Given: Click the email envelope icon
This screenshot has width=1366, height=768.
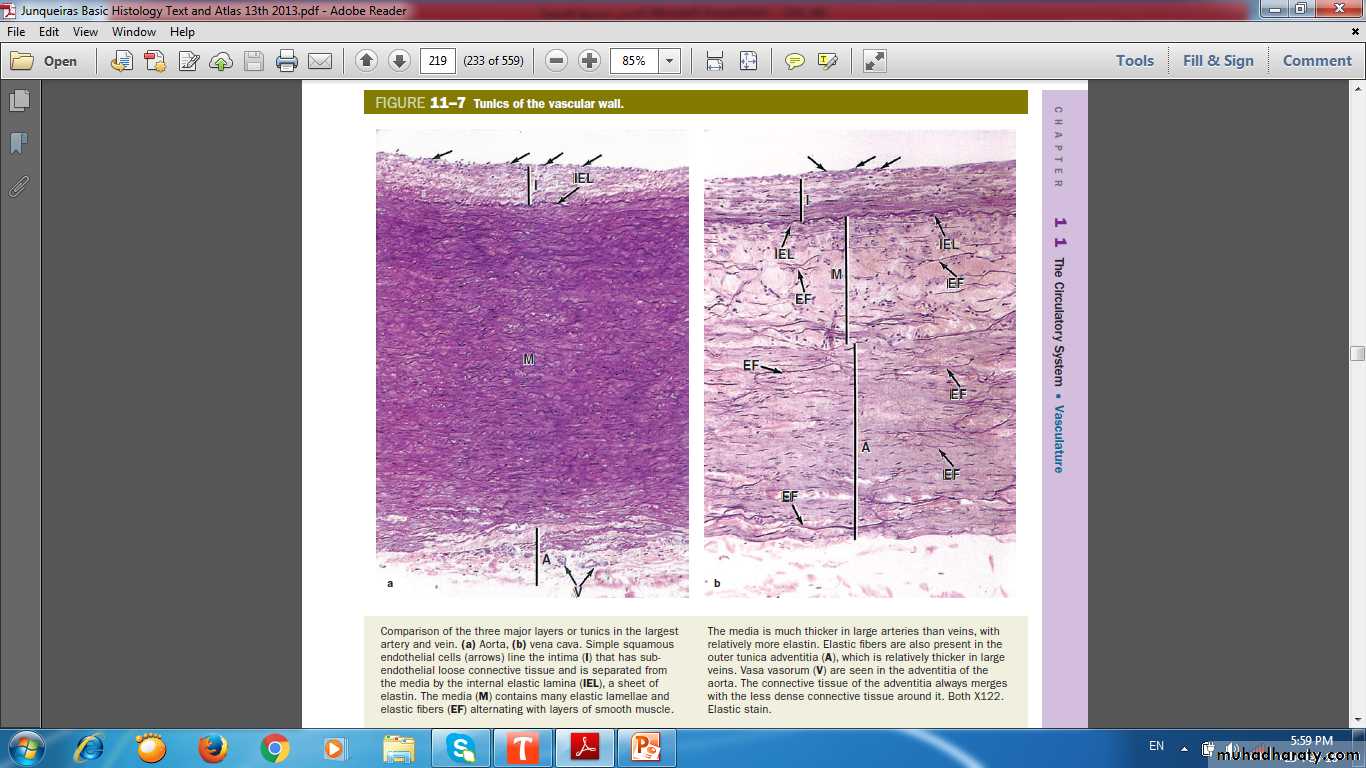Looking at the screenshot, I should point(320,61).
